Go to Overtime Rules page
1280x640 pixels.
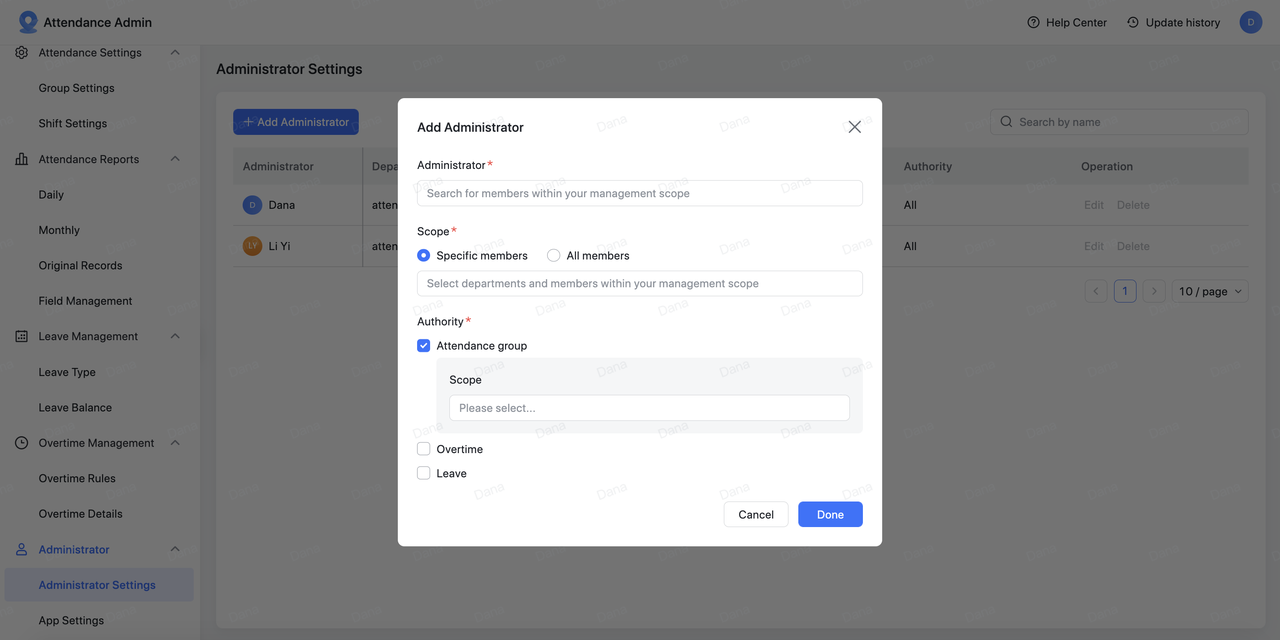(77, 479)
